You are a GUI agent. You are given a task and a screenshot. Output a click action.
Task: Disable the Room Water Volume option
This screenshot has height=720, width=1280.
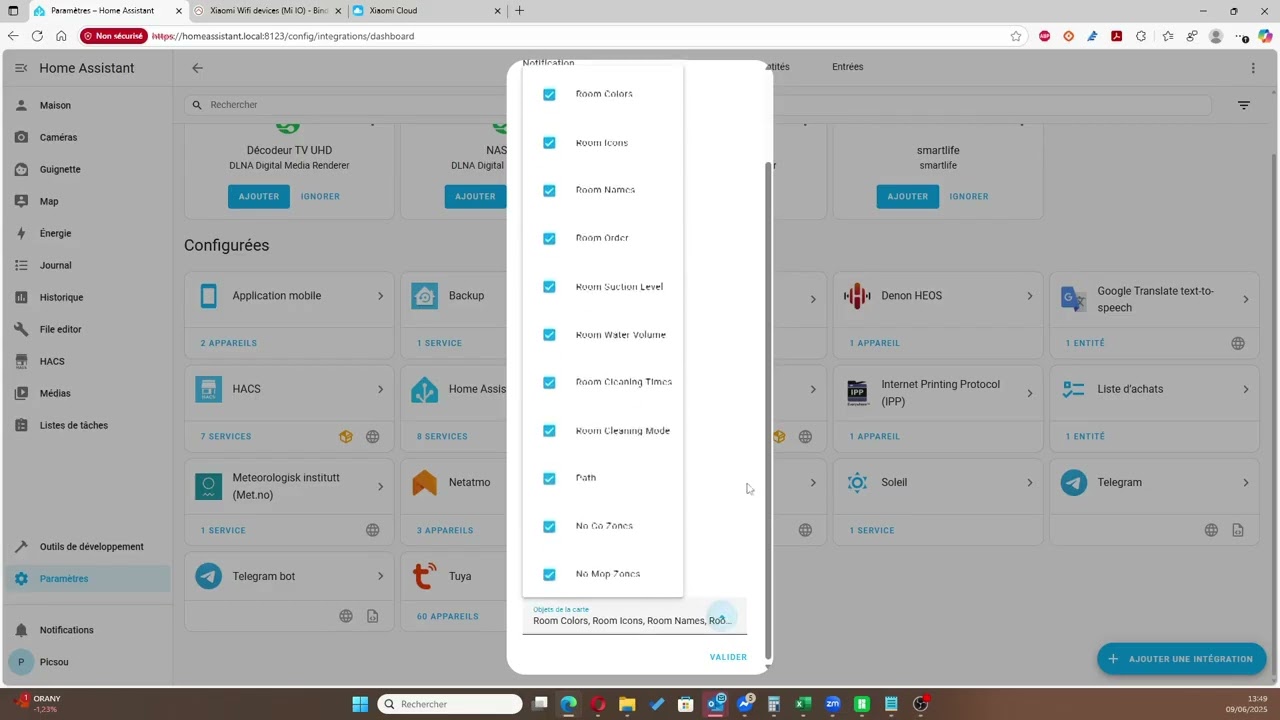(x=549, y=335)
